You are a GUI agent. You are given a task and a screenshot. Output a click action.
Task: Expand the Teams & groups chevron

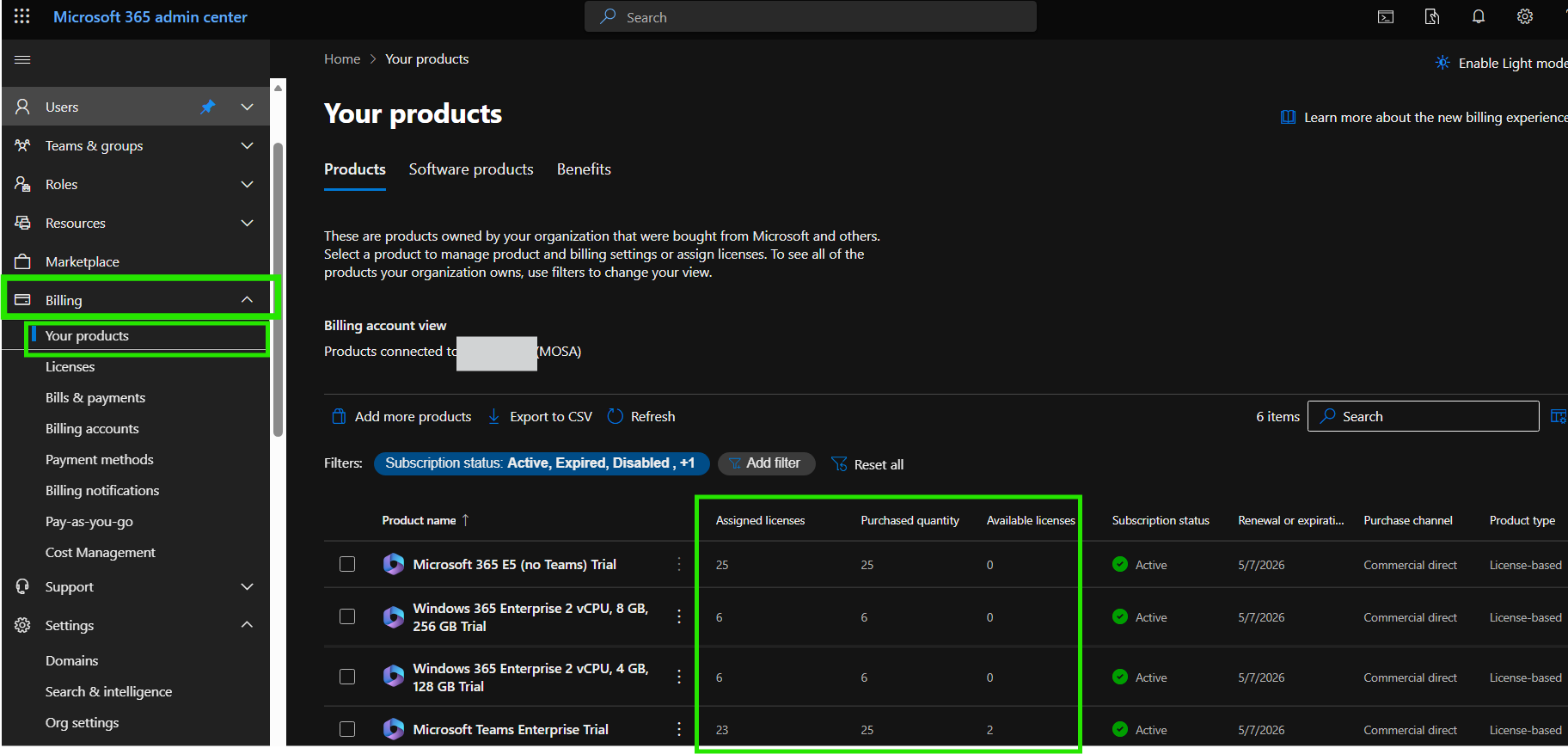point(248,145)
